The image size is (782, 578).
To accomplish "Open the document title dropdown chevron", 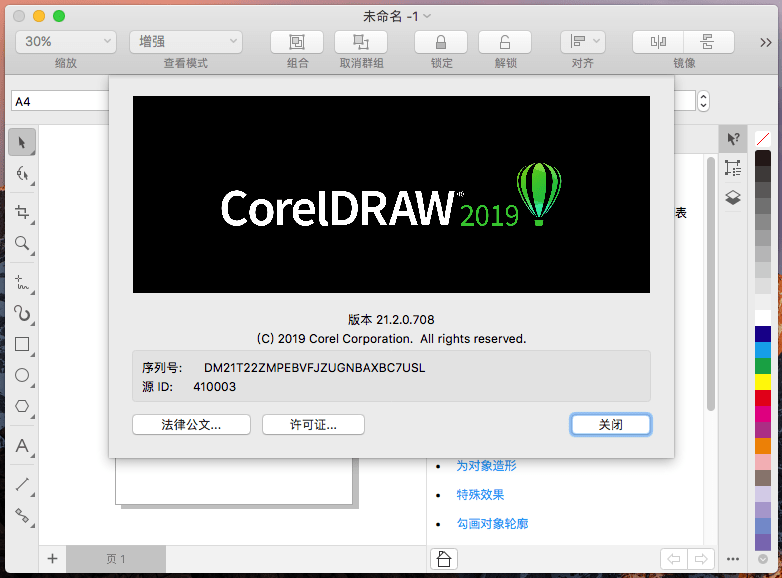I will pos(427,16).
